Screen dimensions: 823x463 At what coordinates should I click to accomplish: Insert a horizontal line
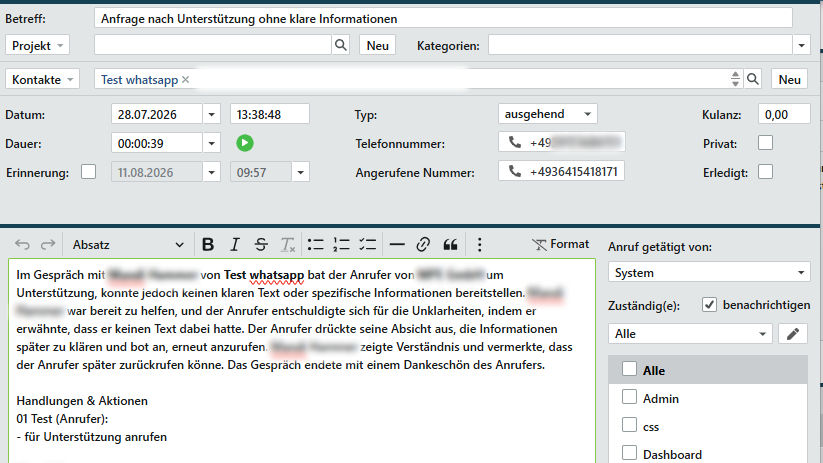click(397, 245)
